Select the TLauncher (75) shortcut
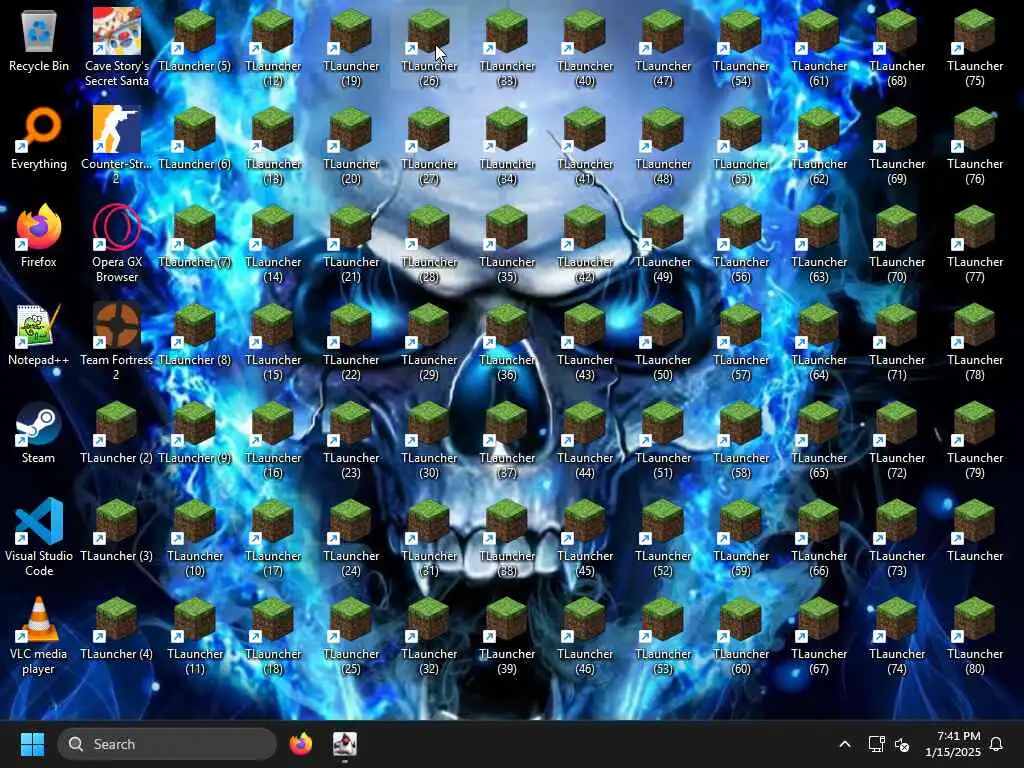The height and width of the screenshot is (768, 1024). [975, 47]
